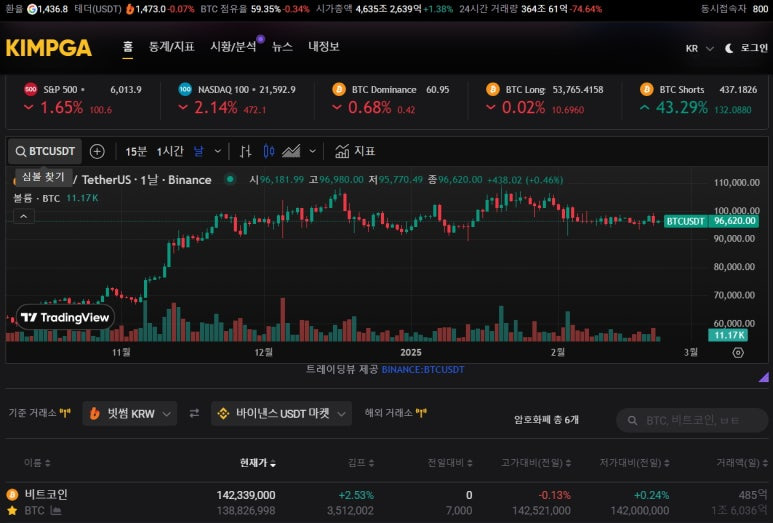Sort by 고가대비(전일) column
773x523 pixels.
tap(536, 463)
